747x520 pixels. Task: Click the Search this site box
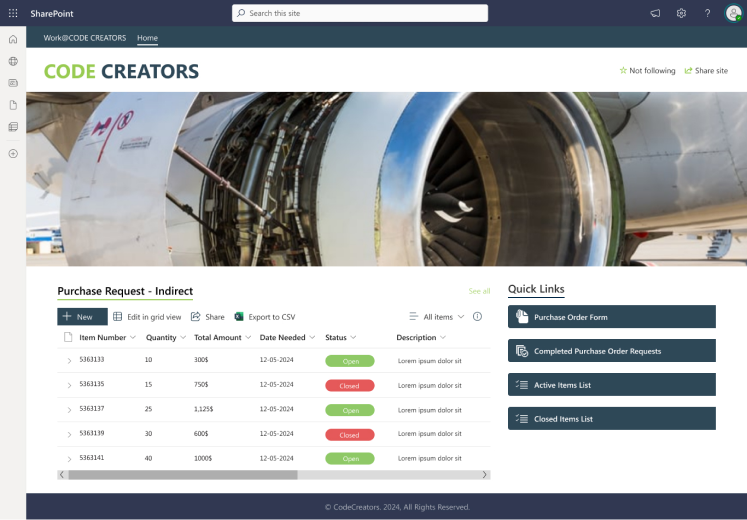[360, 13]
